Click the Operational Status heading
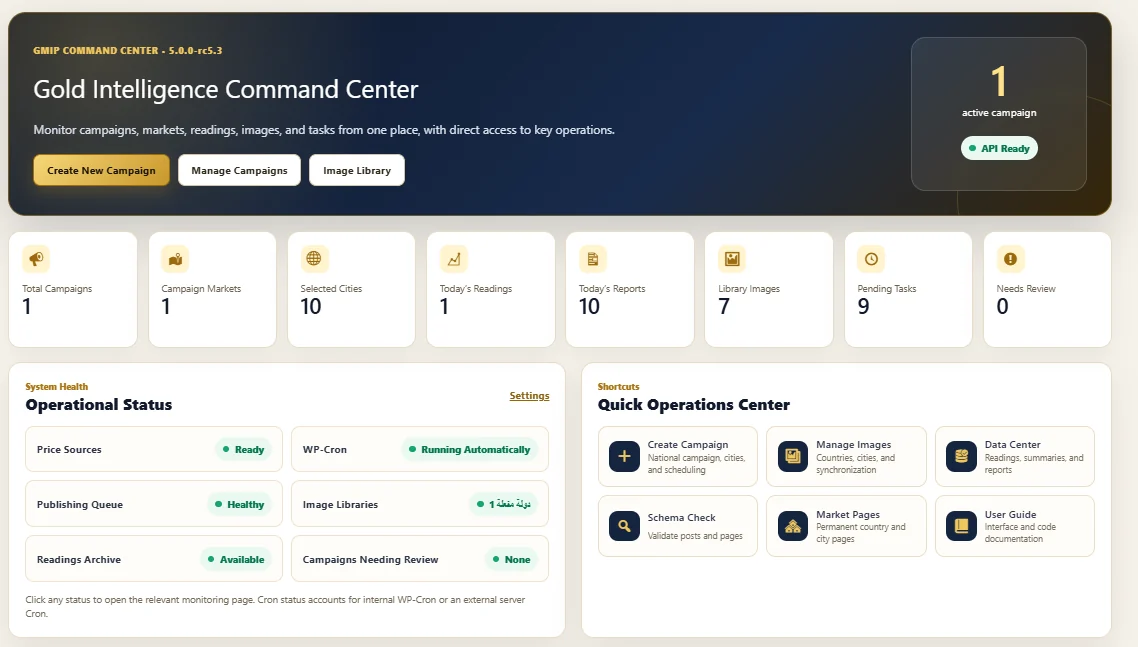The image size is (1138, 647). click(99, 404)
